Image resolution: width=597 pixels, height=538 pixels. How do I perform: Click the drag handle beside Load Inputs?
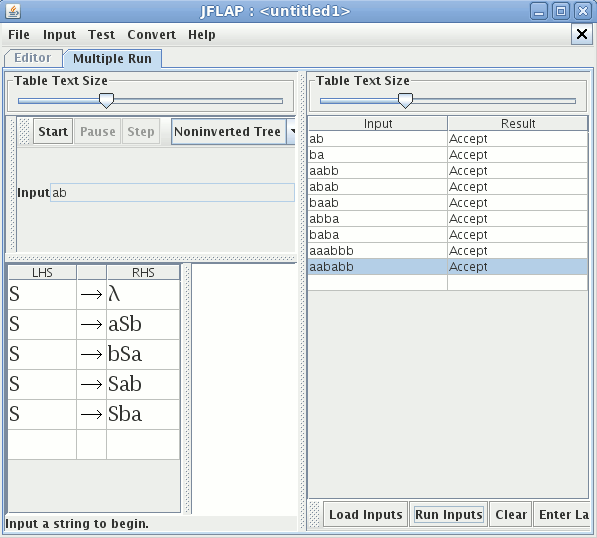pos(315,514)
